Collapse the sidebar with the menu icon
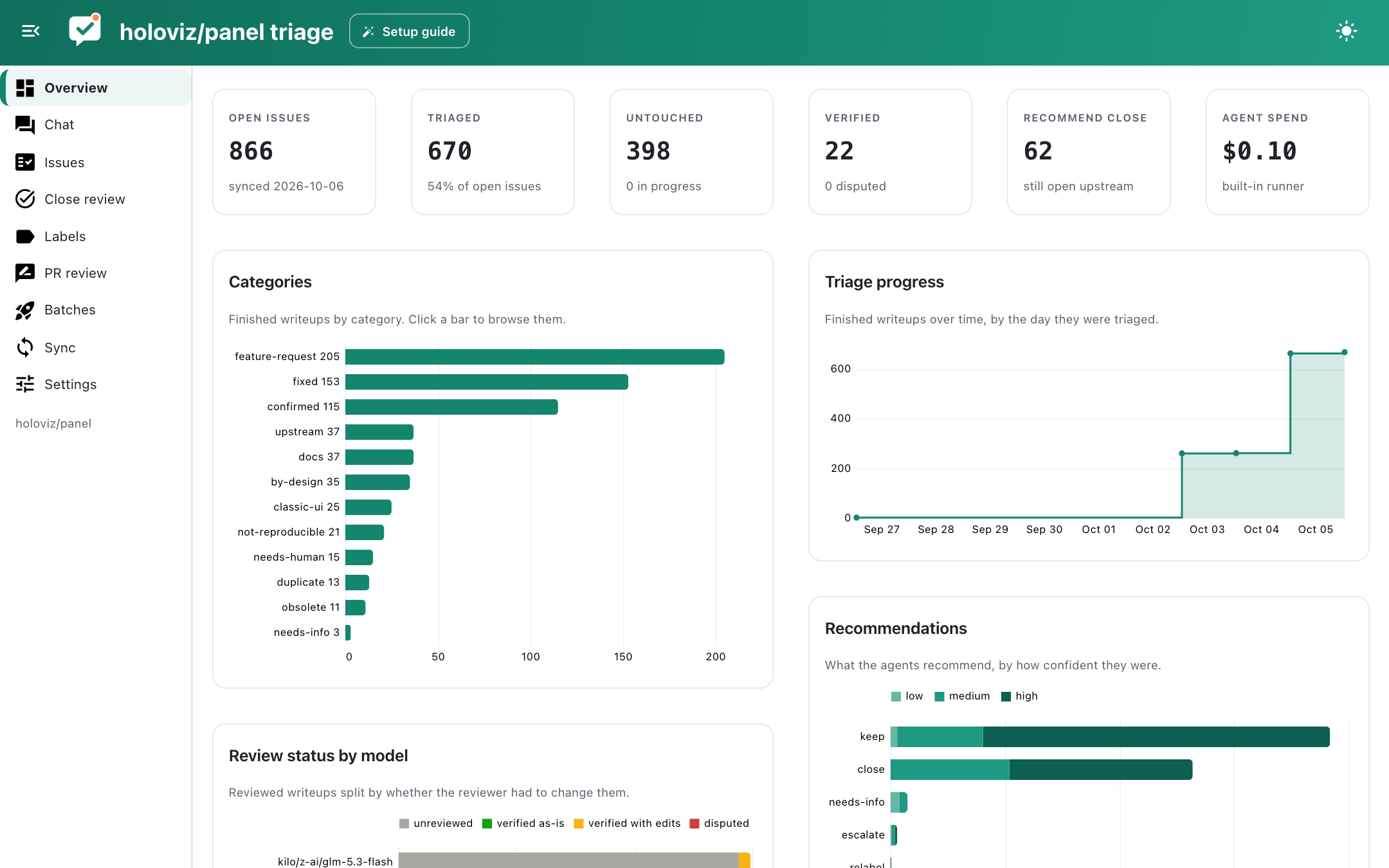1389x868 pixels. tap(31, 31)
